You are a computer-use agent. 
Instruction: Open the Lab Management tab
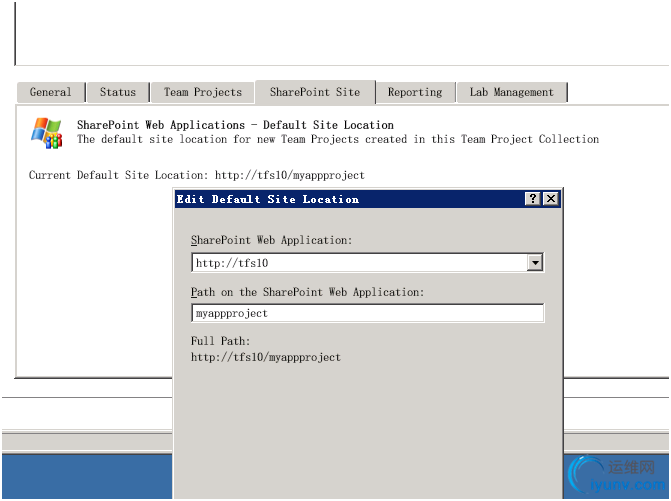coord(511,92)
